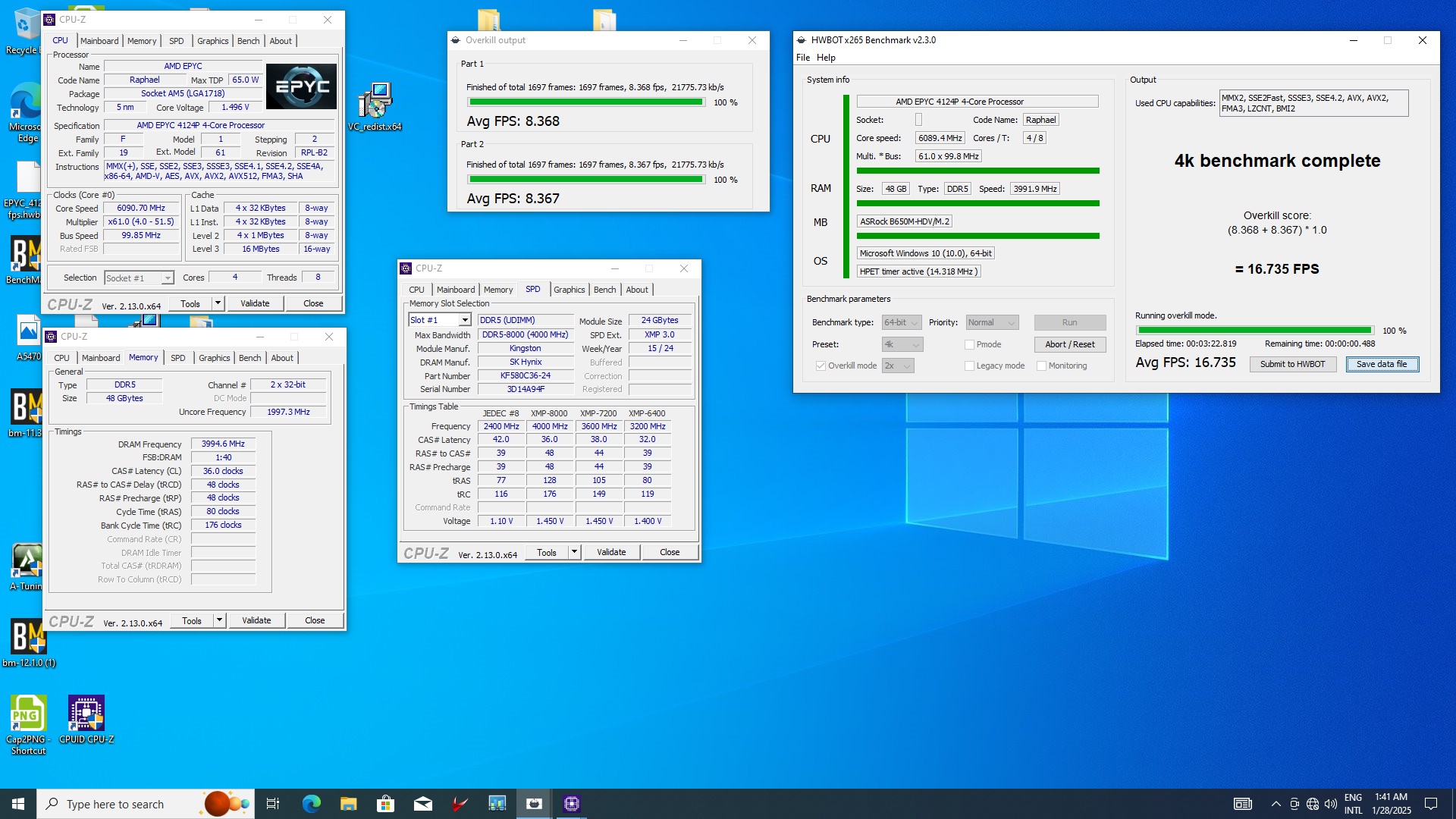
Task: Toggle the Legacy mode checkbox
Action: coord(969,366)
